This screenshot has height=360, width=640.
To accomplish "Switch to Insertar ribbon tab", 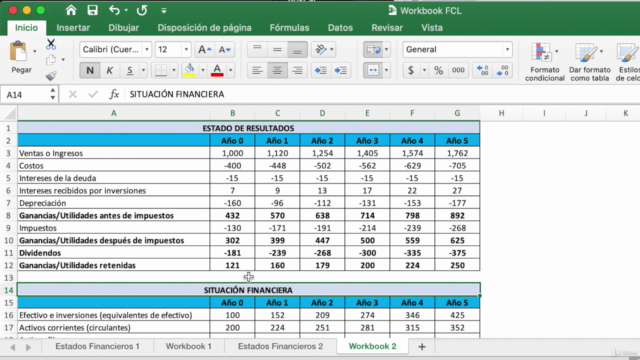I will 73,28.
